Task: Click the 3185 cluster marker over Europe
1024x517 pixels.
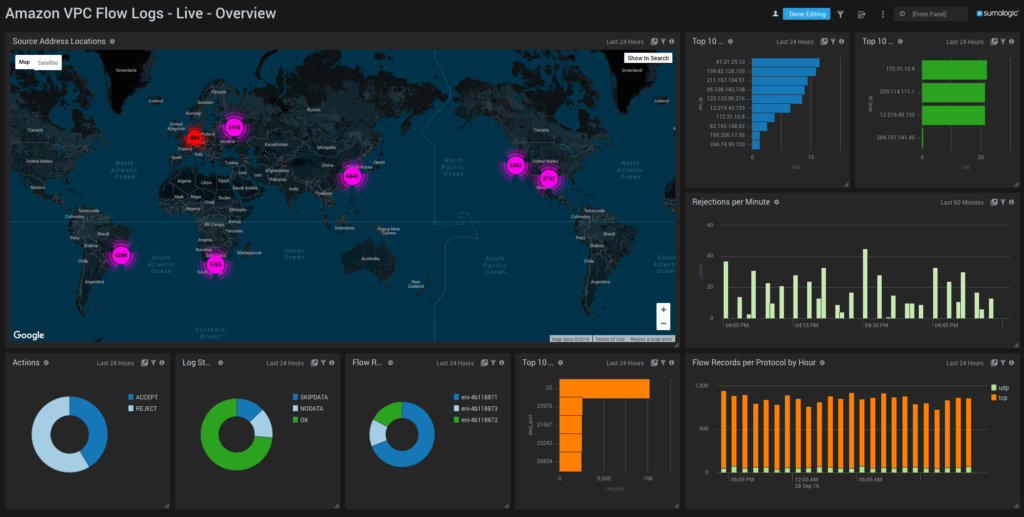Action: tap(234, 127)
